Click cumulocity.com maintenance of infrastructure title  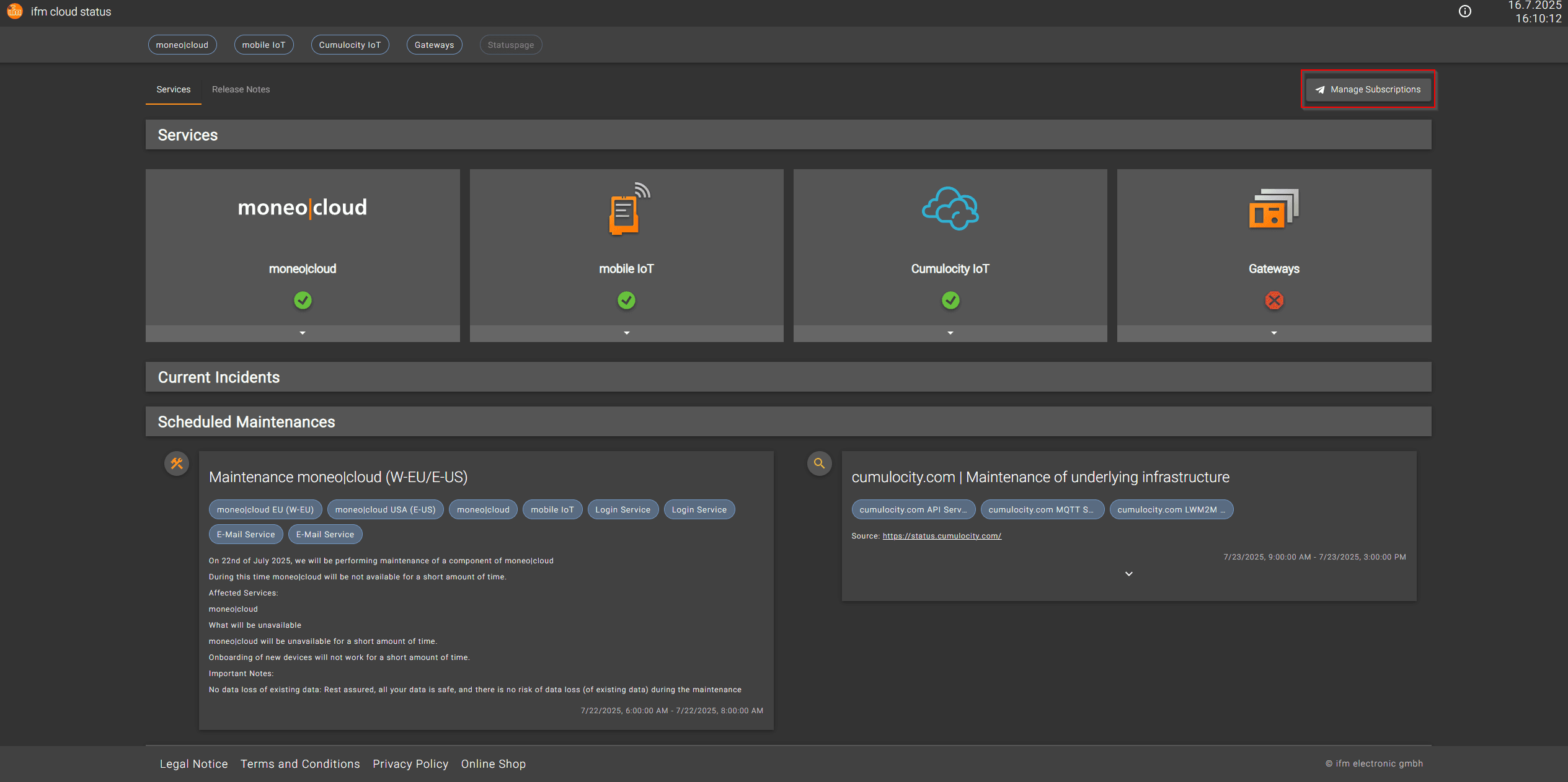tap(1040, 477)
